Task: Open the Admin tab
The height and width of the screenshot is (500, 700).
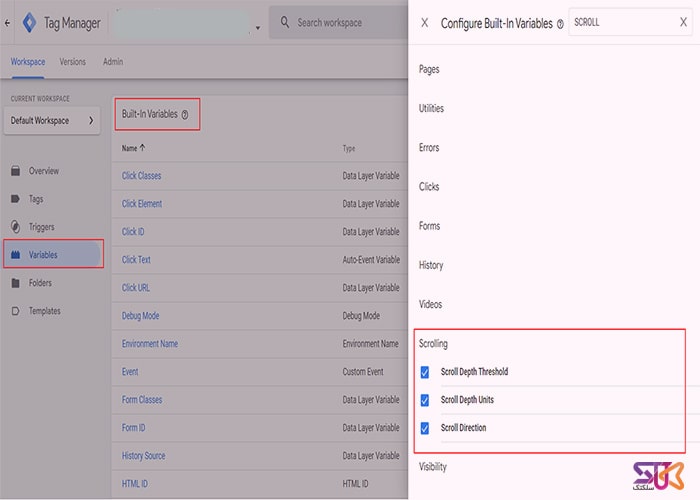Action: (113, 62)
